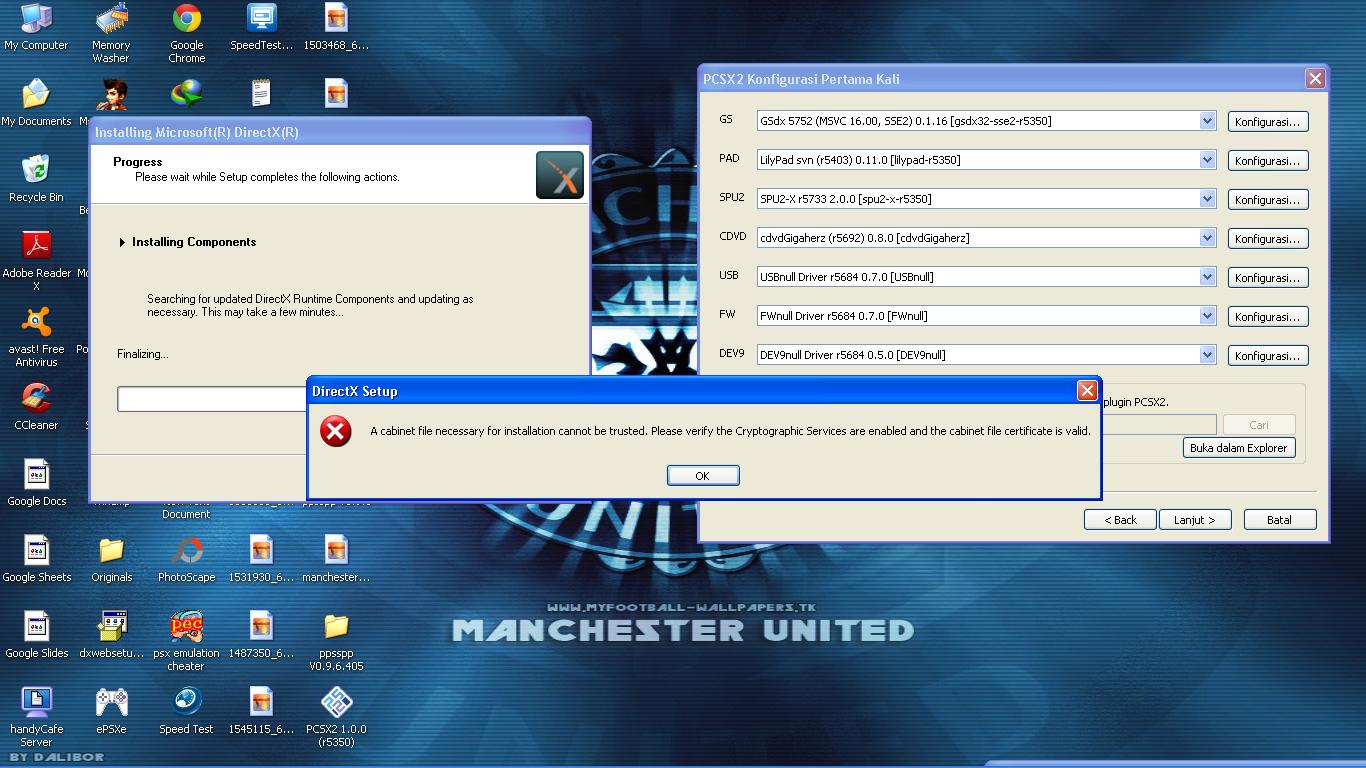Expand the PAD LilyPad plugin dropdown
Image resolution: width=1366 pixels, height=768 pixels.
click(x=1207, y=160)
